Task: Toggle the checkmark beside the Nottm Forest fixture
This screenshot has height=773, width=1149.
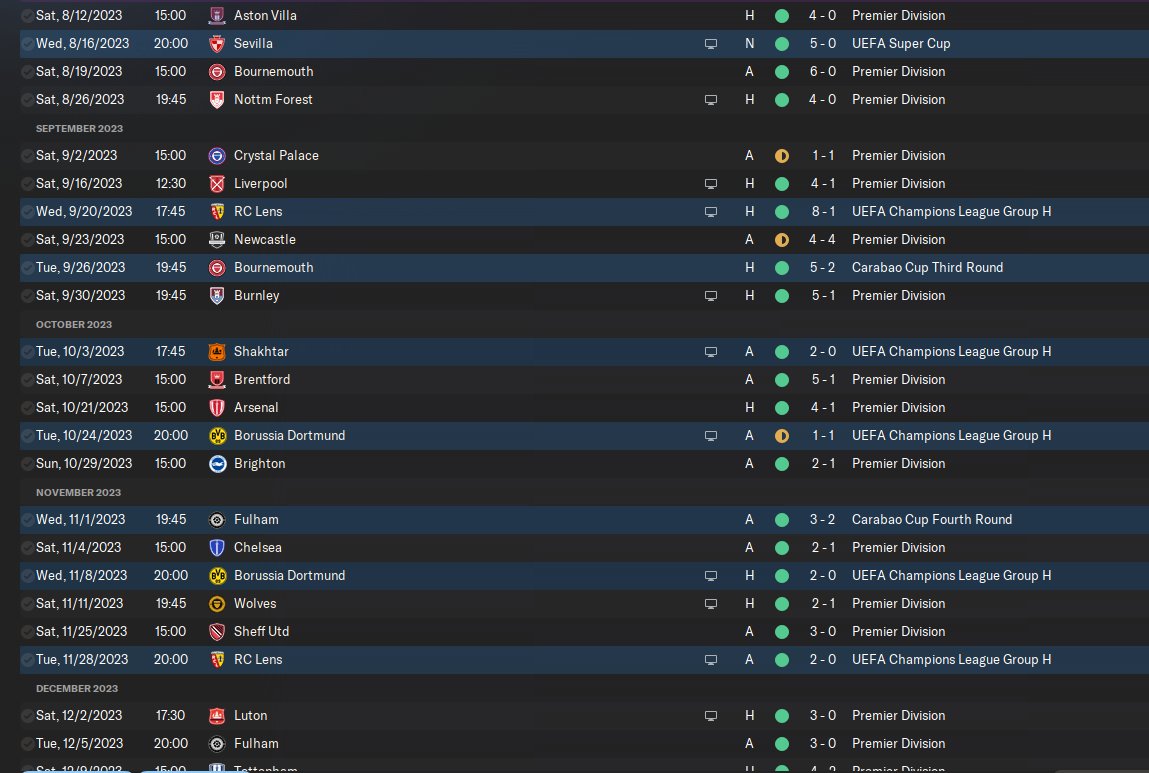Action: click(x=27, y=100)
